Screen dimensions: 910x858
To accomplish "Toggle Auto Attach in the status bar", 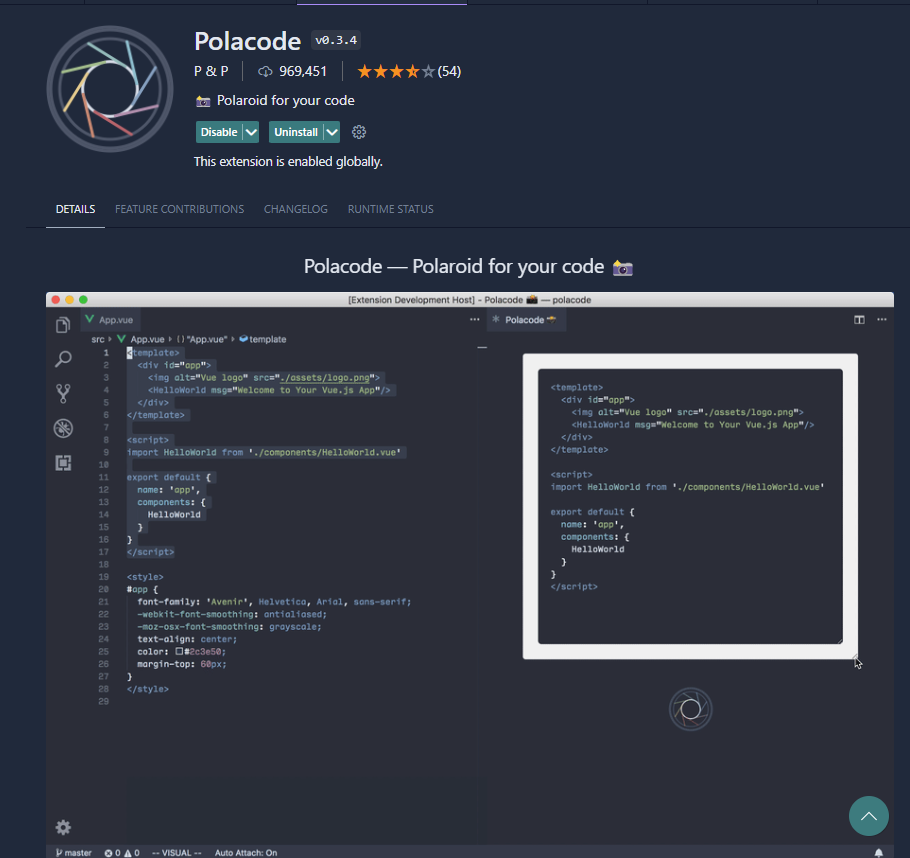I will pos(247,852).
